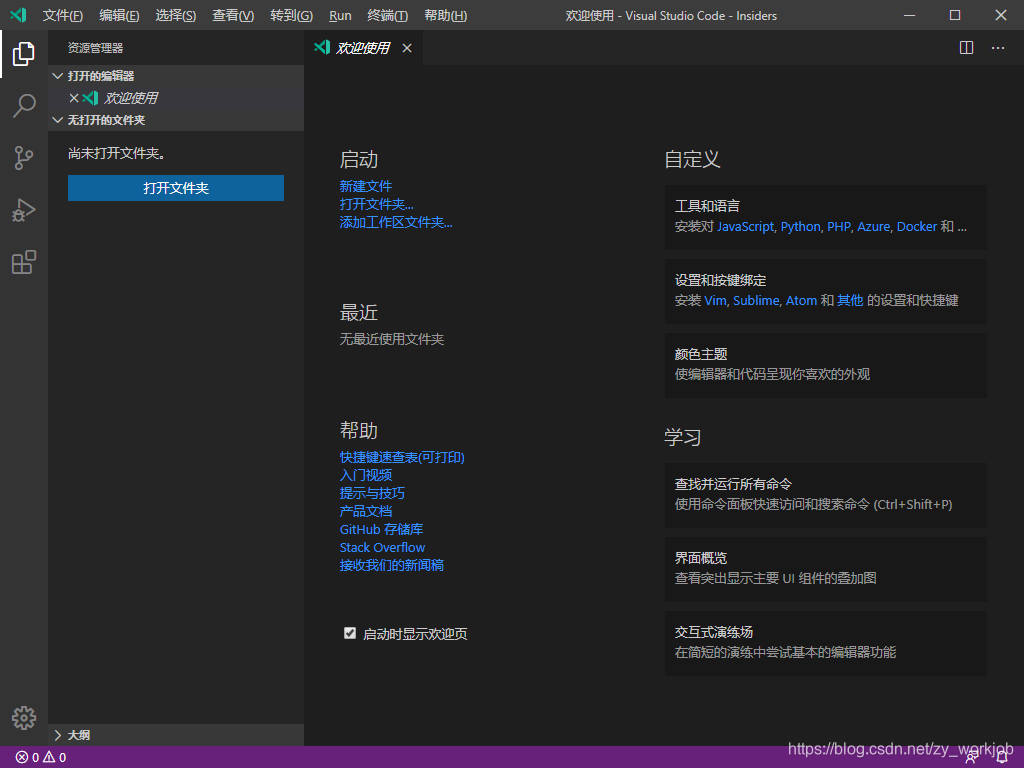Close the 欢迎使用 editor tab
The height and width of the screenshot is (768, 1024).
407,48
